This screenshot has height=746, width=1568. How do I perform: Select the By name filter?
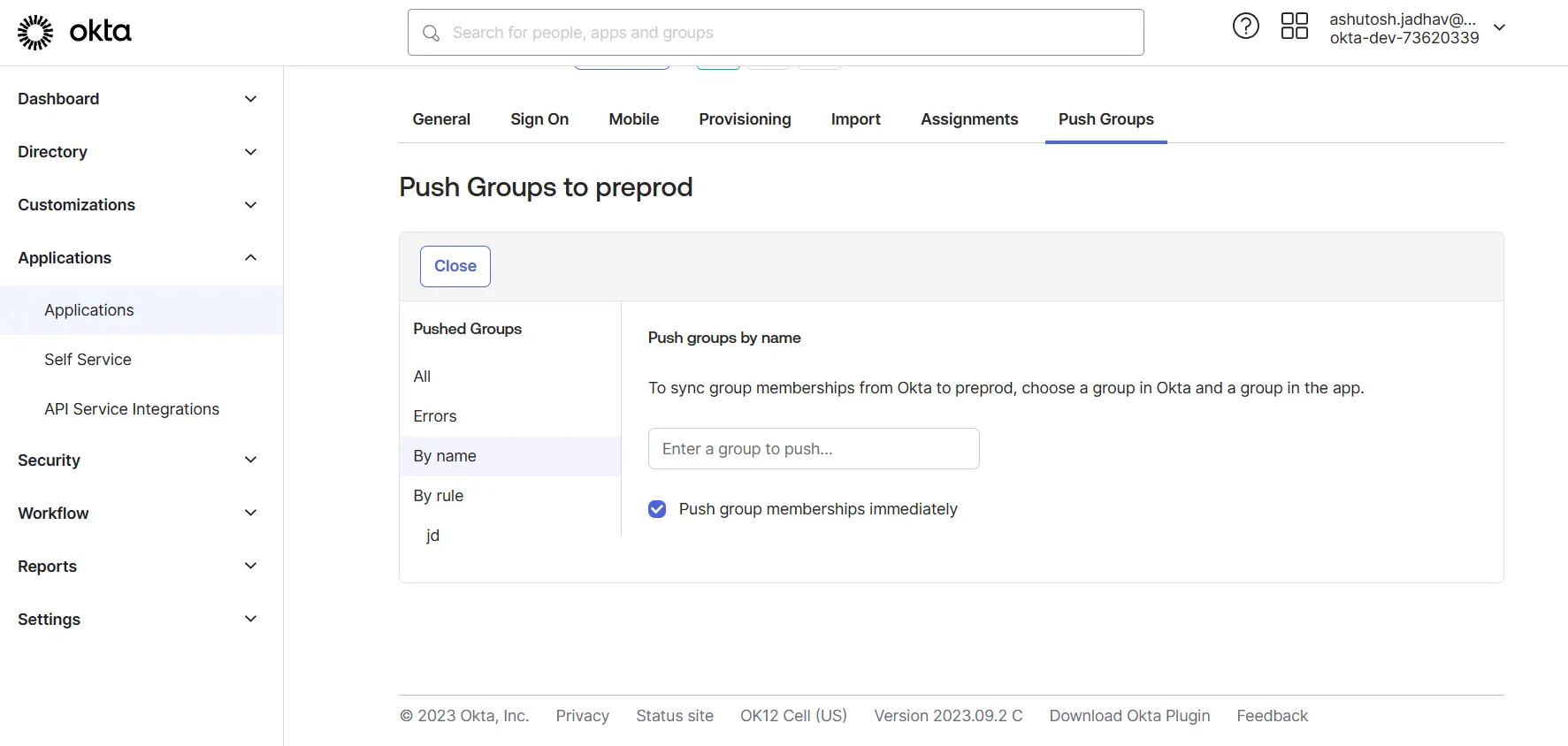tap(510, 456)
